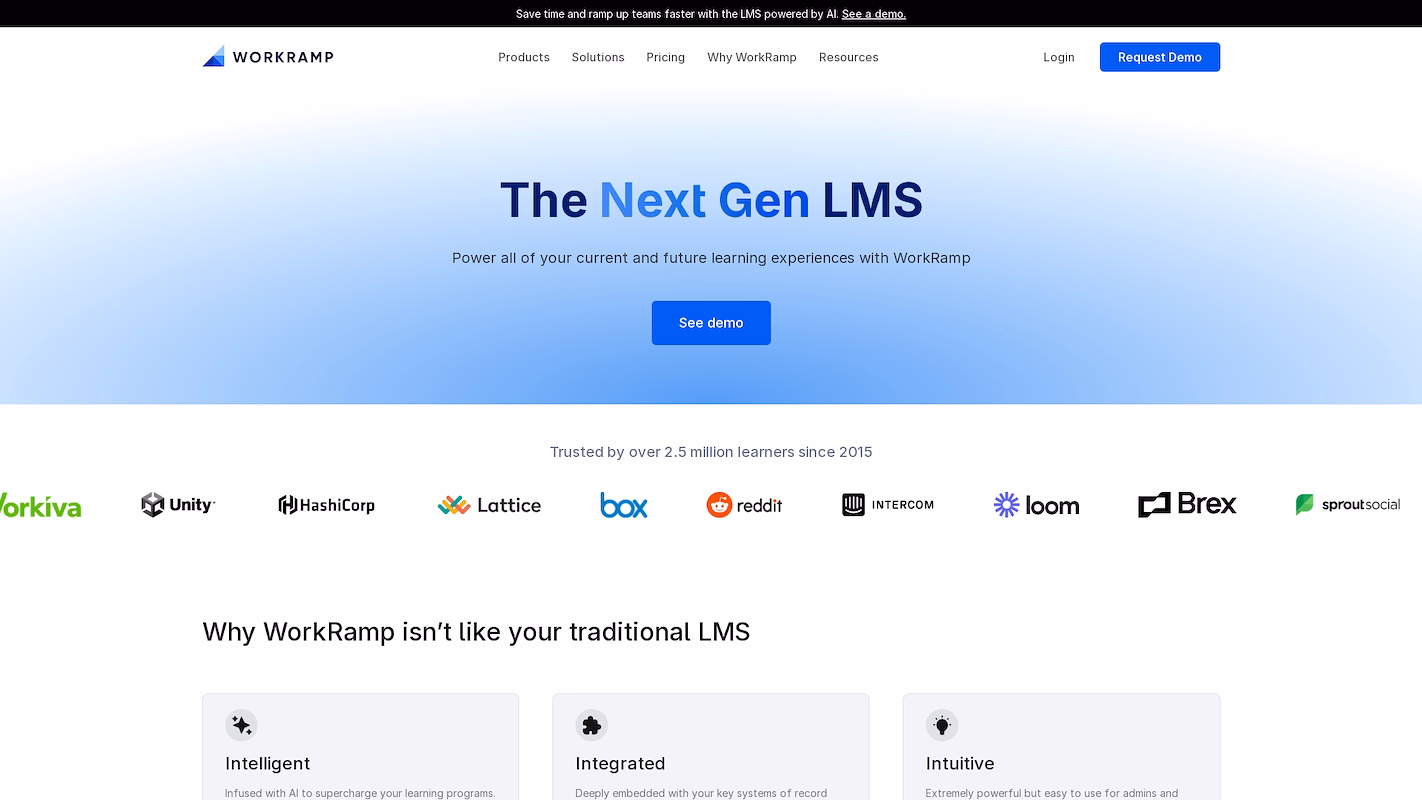This screenshot has width=1422, height=800.
Task: Open the Why WorkRamp menu item
Action: pyautogui.click(x=752, y=57)
